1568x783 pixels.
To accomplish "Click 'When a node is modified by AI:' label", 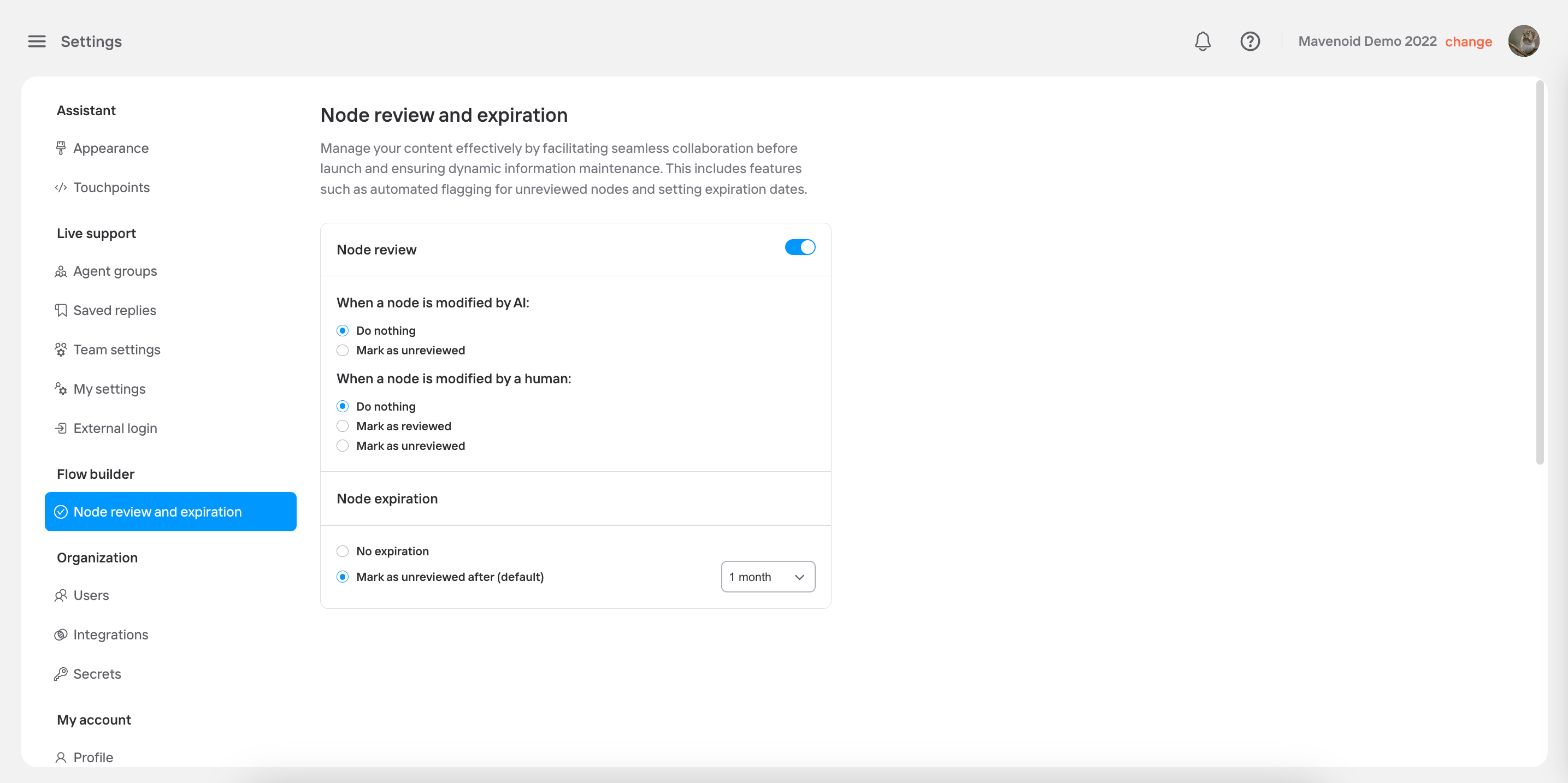I will [433, 302].
